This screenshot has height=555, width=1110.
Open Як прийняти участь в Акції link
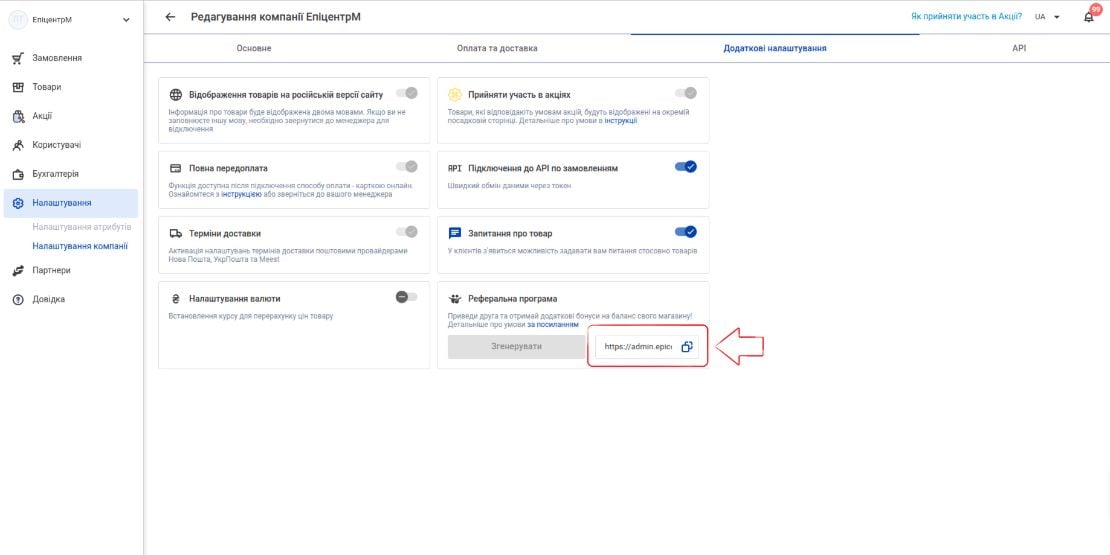(x=966, y=16)
